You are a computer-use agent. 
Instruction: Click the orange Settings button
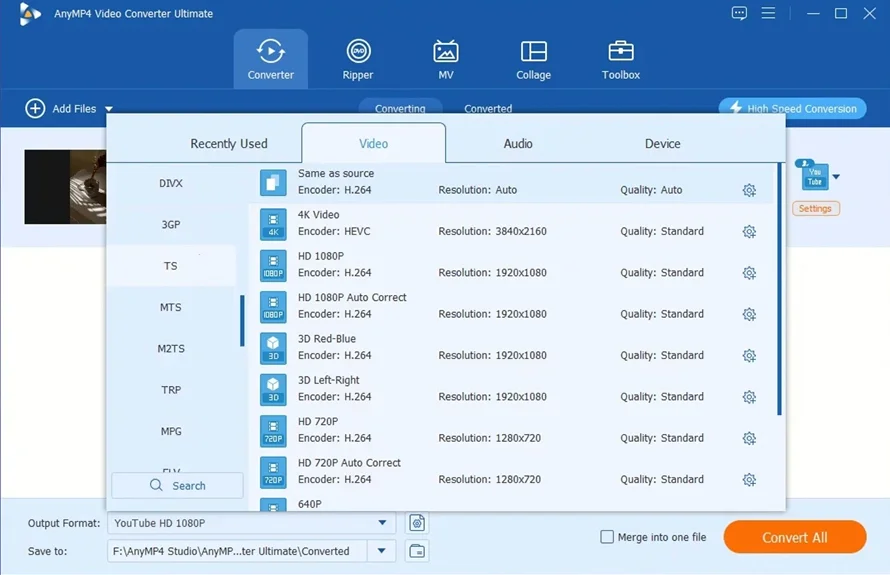pos(816,209)
